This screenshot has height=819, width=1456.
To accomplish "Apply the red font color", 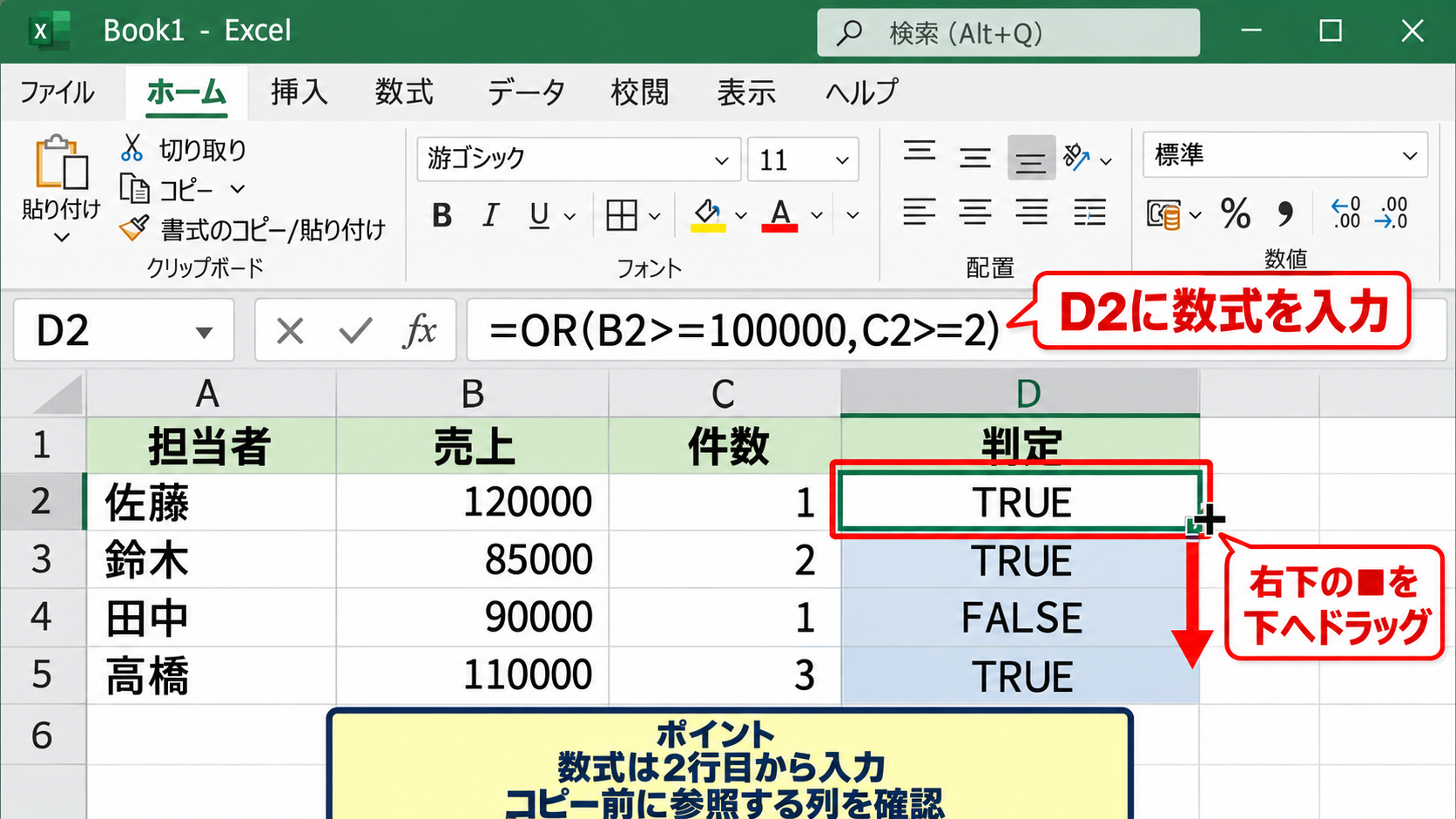I will pyautogui.click(x=779, y=214).
